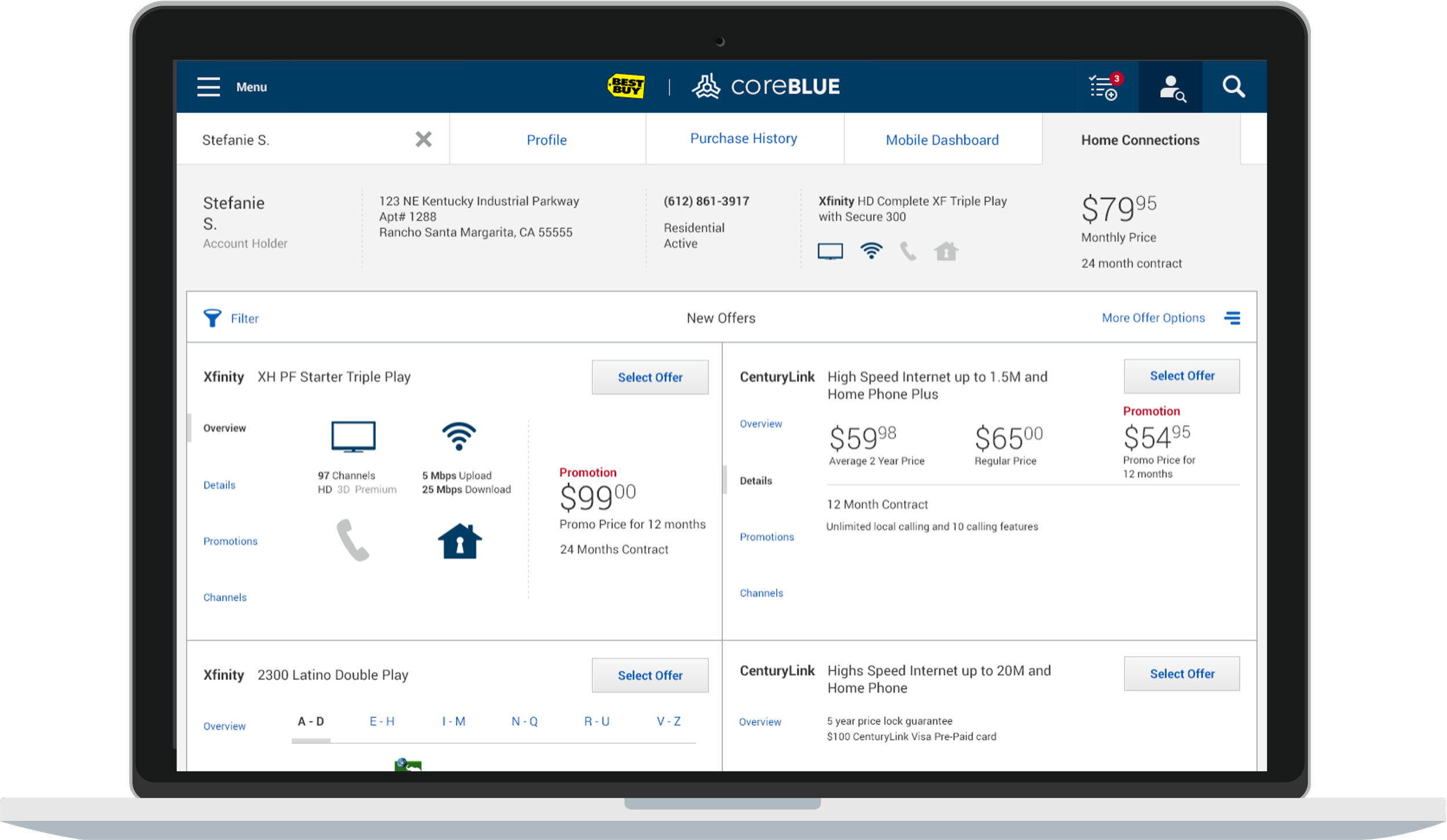The image size is (1447, 840).
Task: Open the Mobile Dashboard tab
Action: point(942,139)
